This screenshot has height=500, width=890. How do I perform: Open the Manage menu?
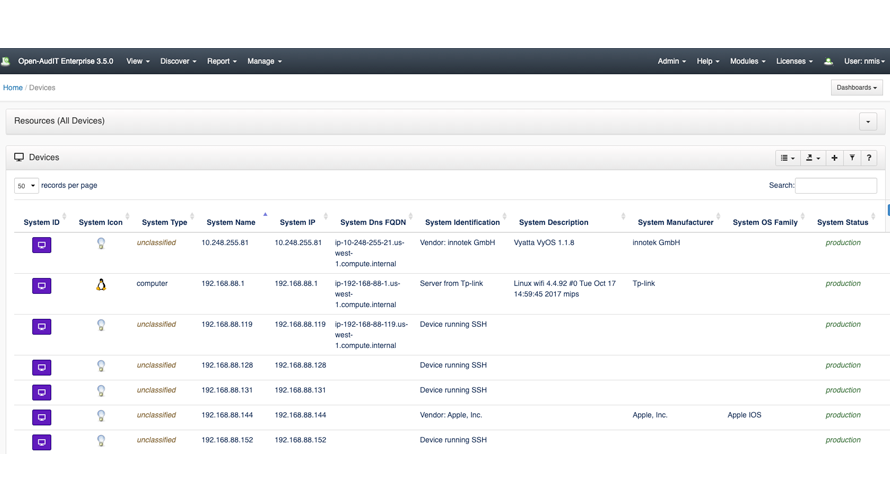coord(264,62)
